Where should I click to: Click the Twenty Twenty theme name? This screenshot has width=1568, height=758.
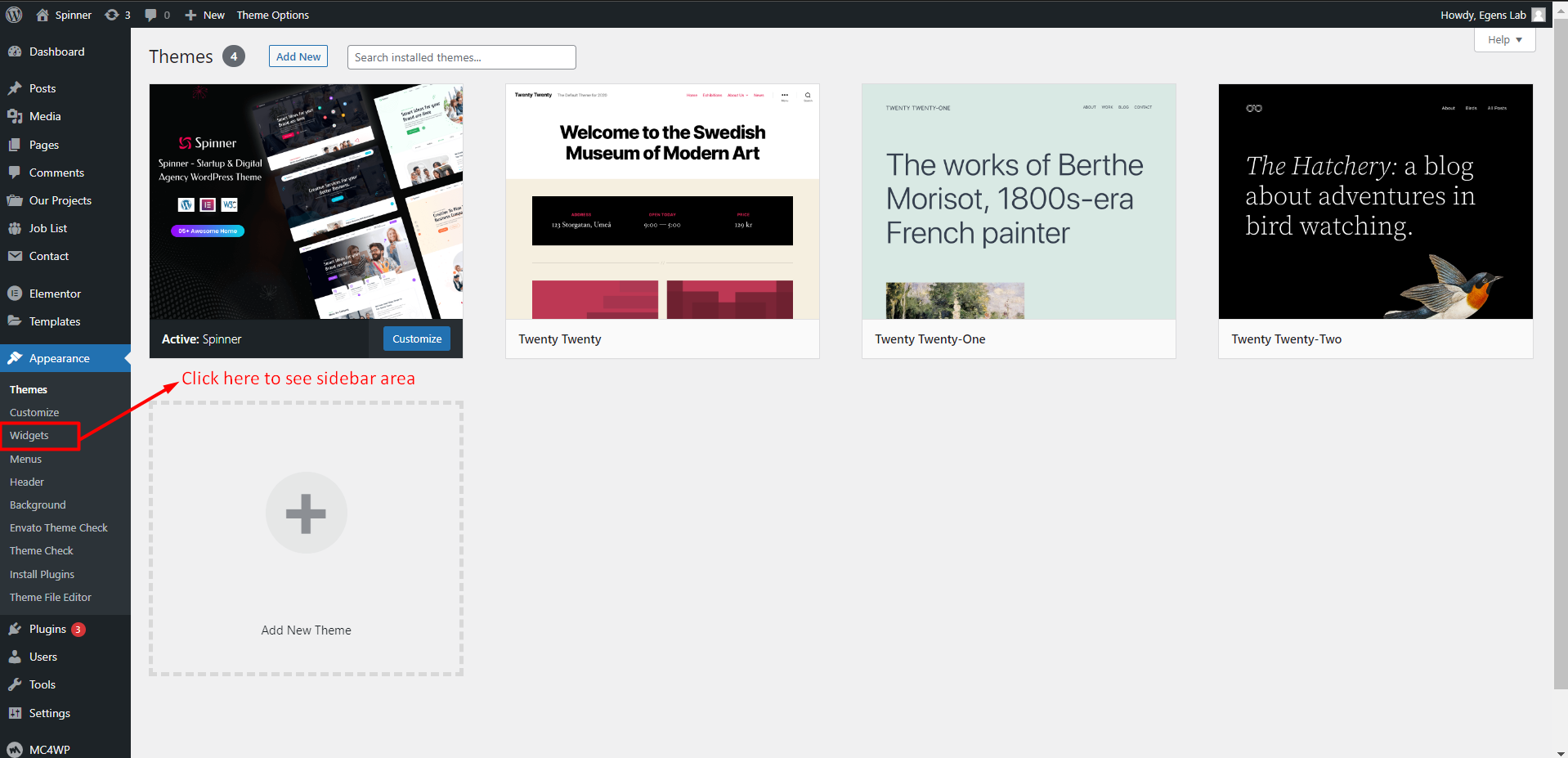click(x=560, y=339)
